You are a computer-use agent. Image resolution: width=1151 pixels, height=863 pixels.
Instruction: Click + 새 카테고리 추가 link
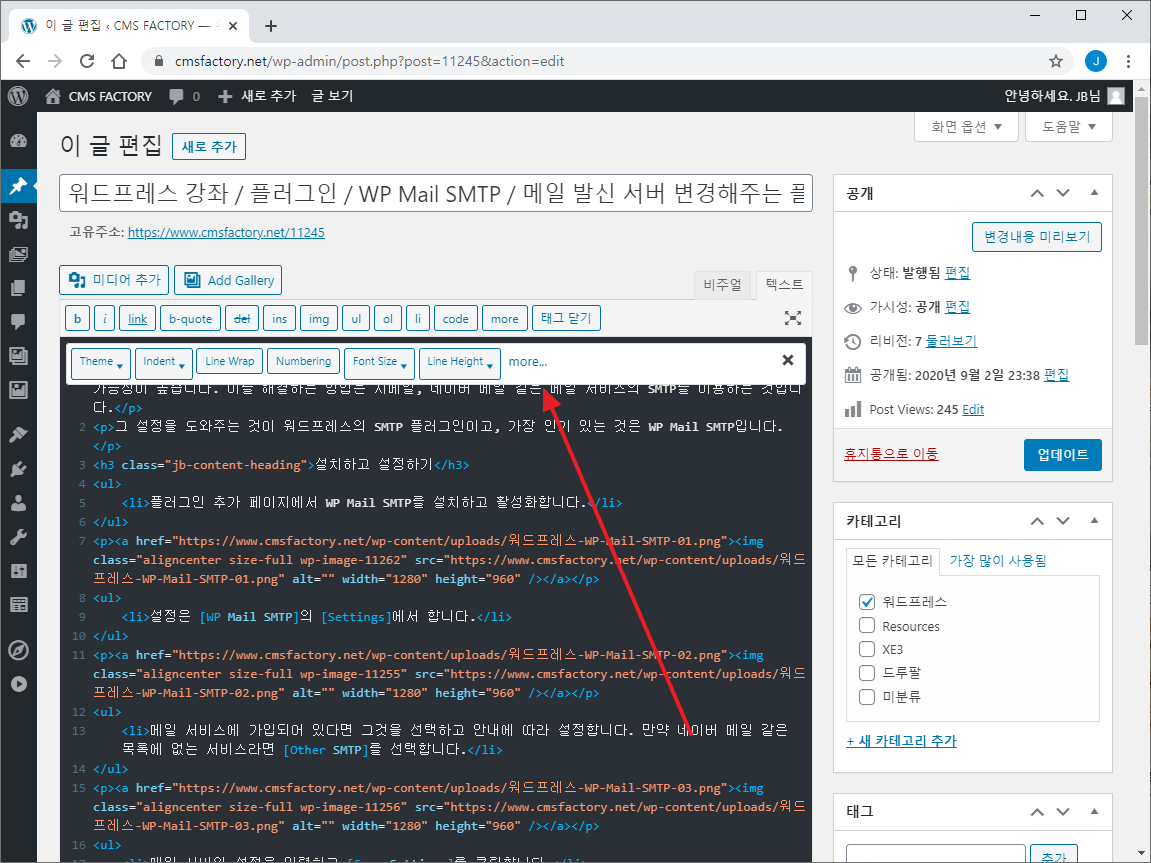coord(901,741)
